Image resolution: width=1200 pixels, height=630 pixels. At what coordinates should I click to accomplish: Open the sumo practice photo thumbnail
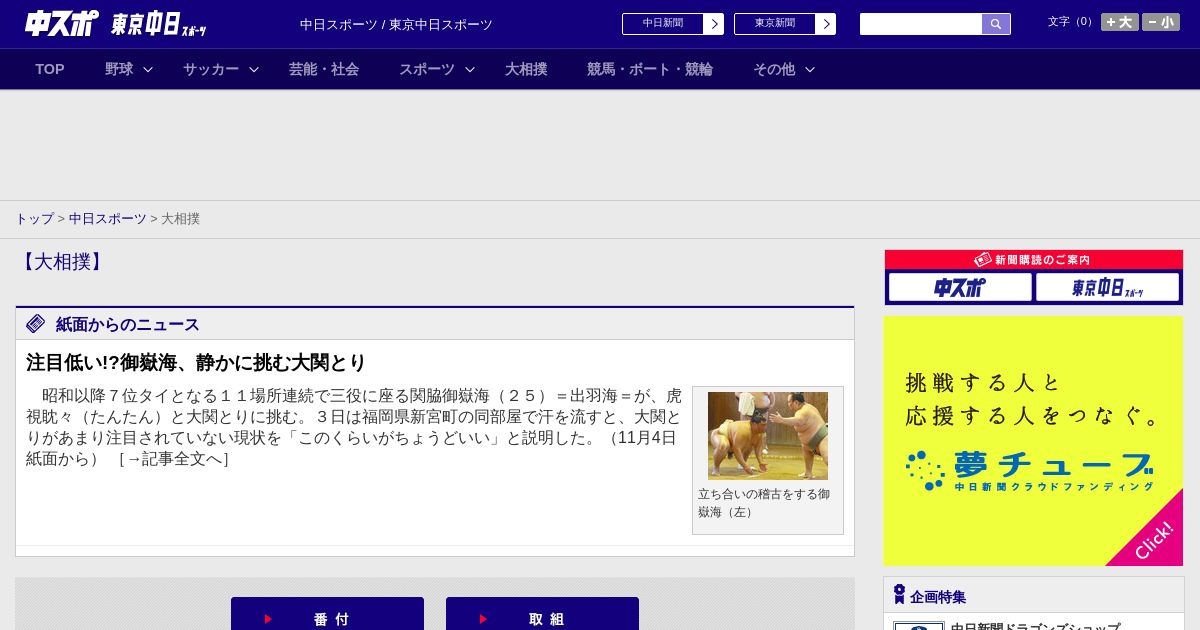[768, 436]
